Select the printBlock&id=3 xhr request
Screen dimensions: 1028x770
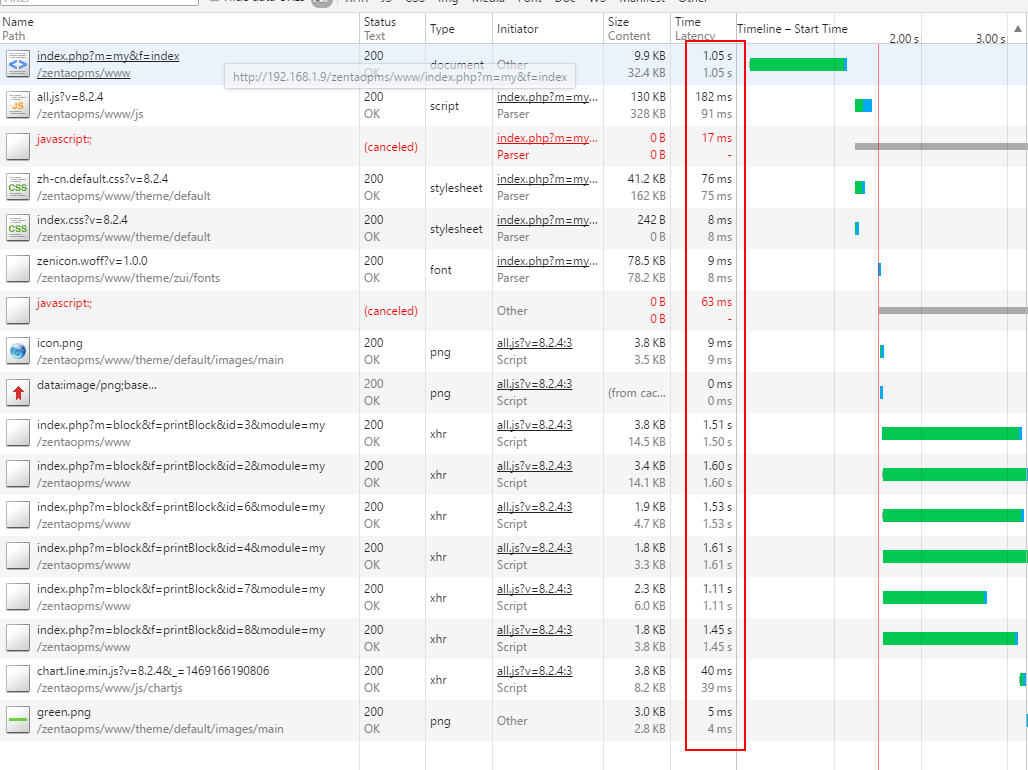(x=180, y=425)
